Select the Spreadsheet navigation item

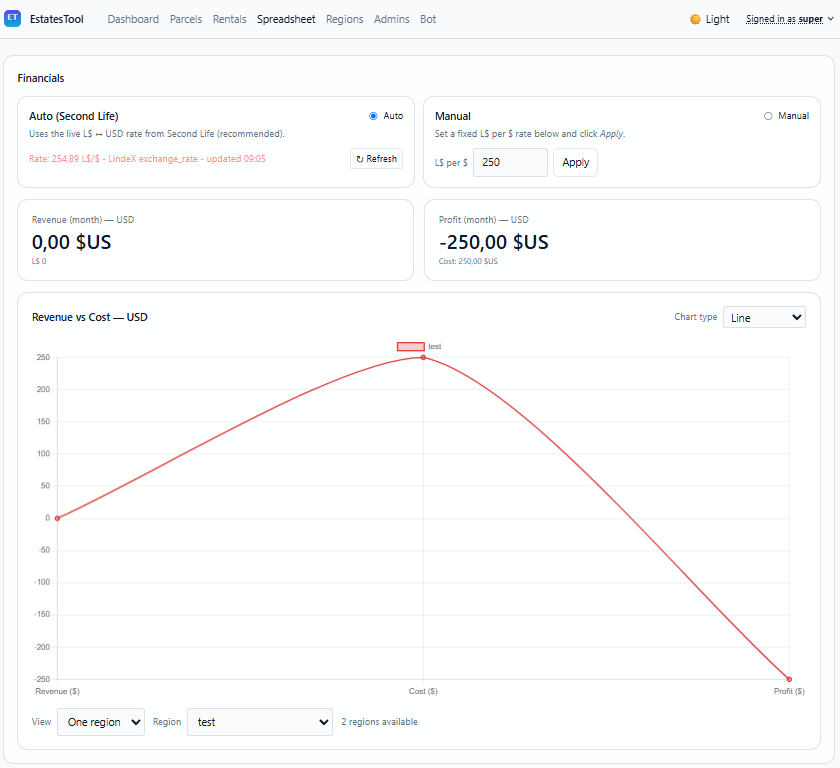click(x=286, y=18)
